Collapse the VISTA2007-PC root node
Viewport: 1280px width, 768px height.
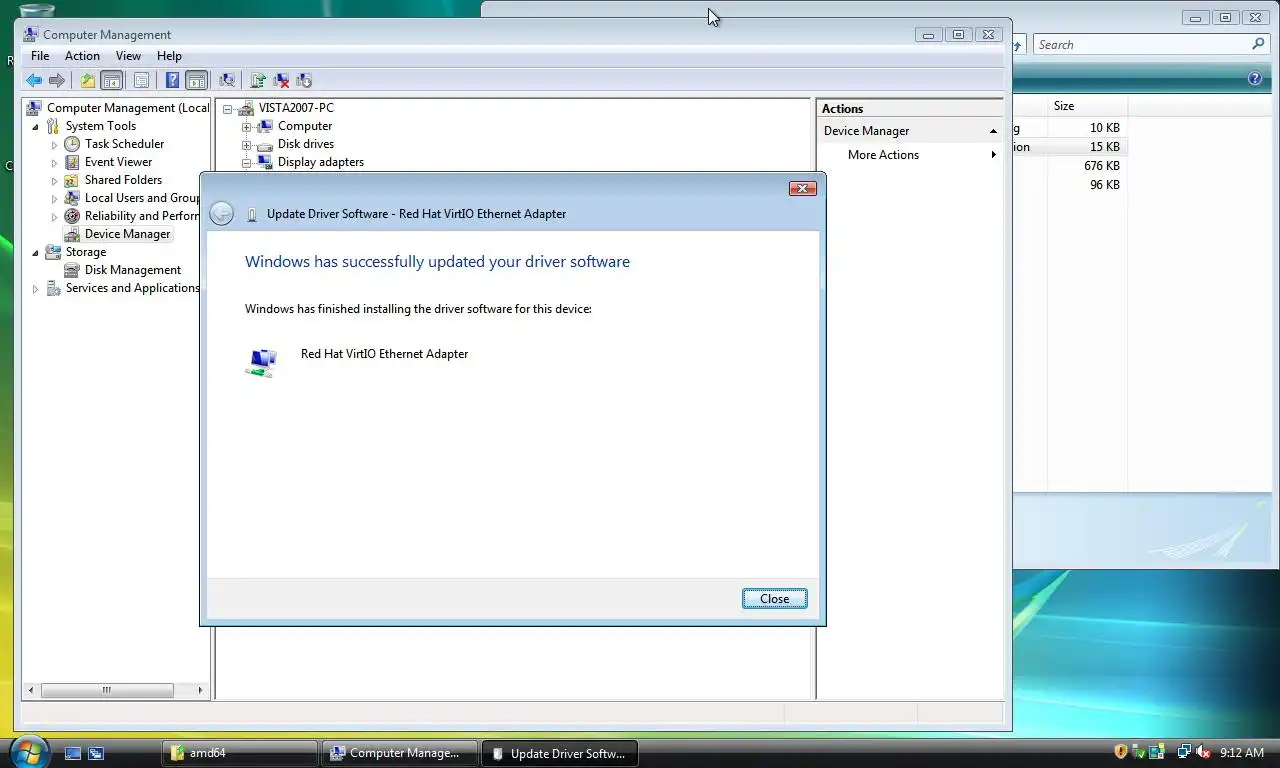228,109
